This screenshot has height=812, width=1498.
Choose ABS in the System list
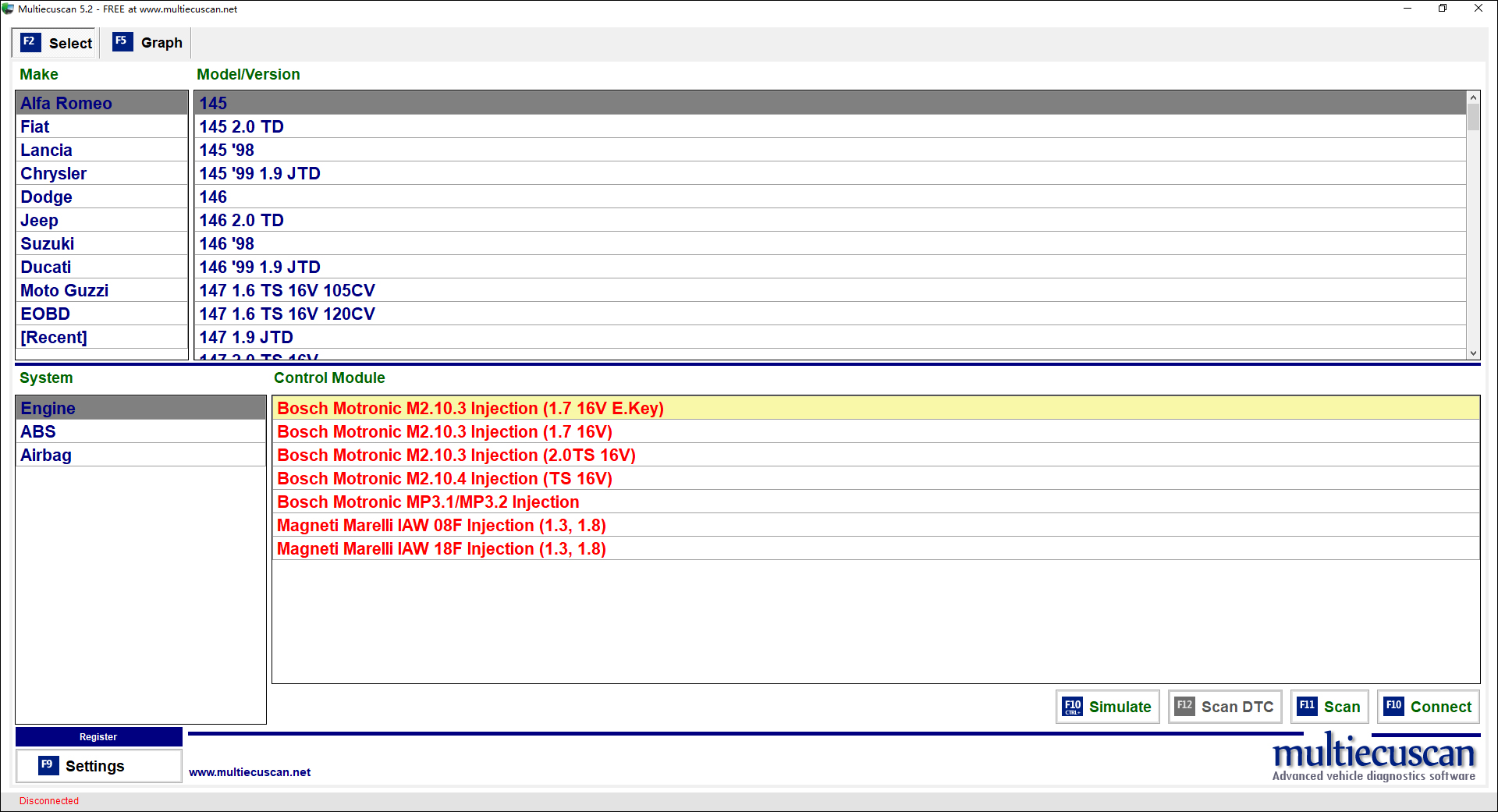coord(140,431)
